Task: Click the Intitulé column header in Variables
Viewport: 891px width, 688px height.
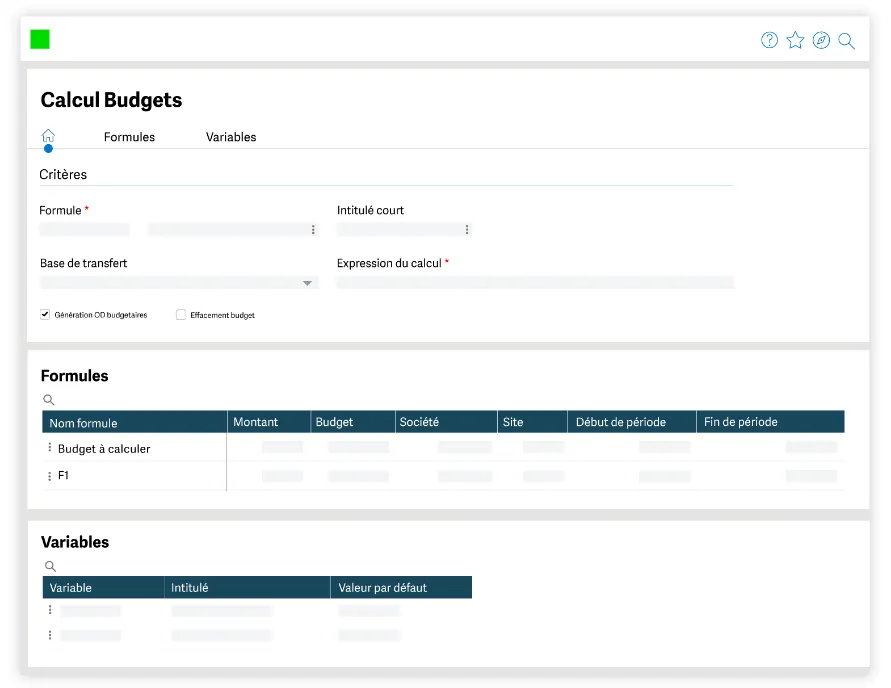Action: coord(248,587)
